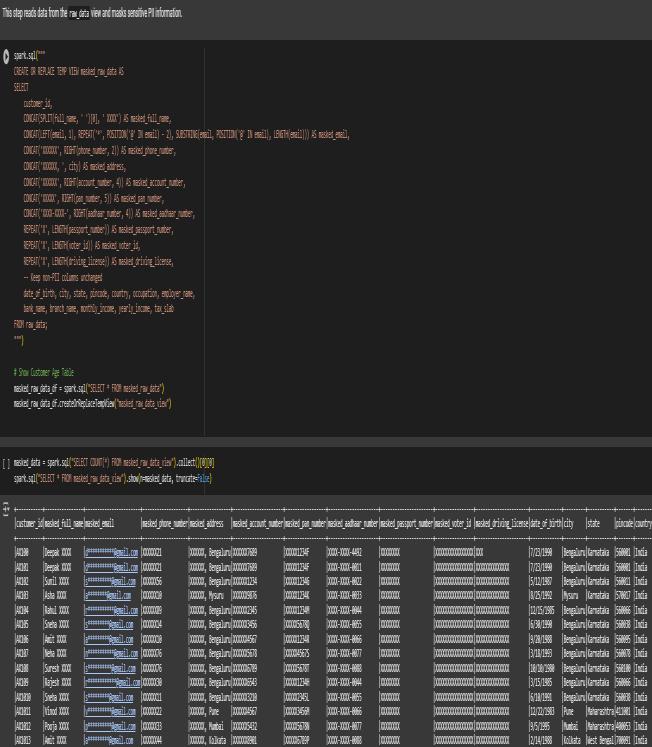Click the masked_driving_license REPEAT line
This screenshot has height=747, width=652.
point(99,262)
